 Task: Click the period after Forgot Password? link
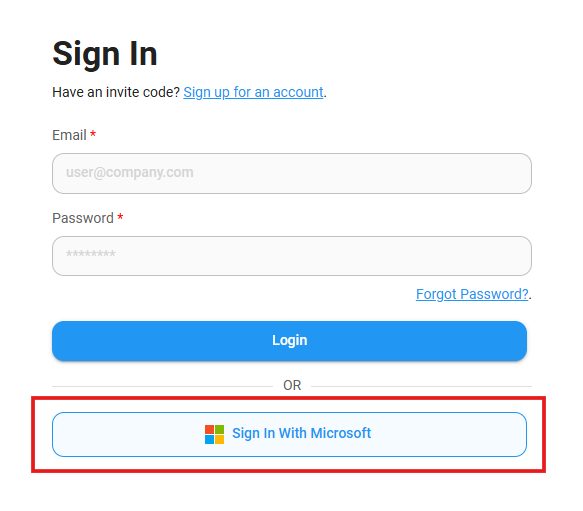coord(530,298)
